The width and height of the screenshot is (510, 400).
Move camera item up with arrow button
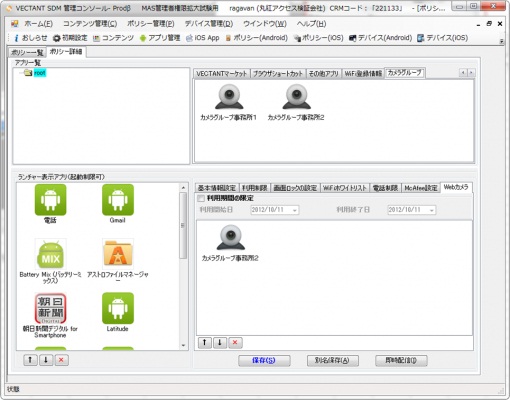click(205, 342)
